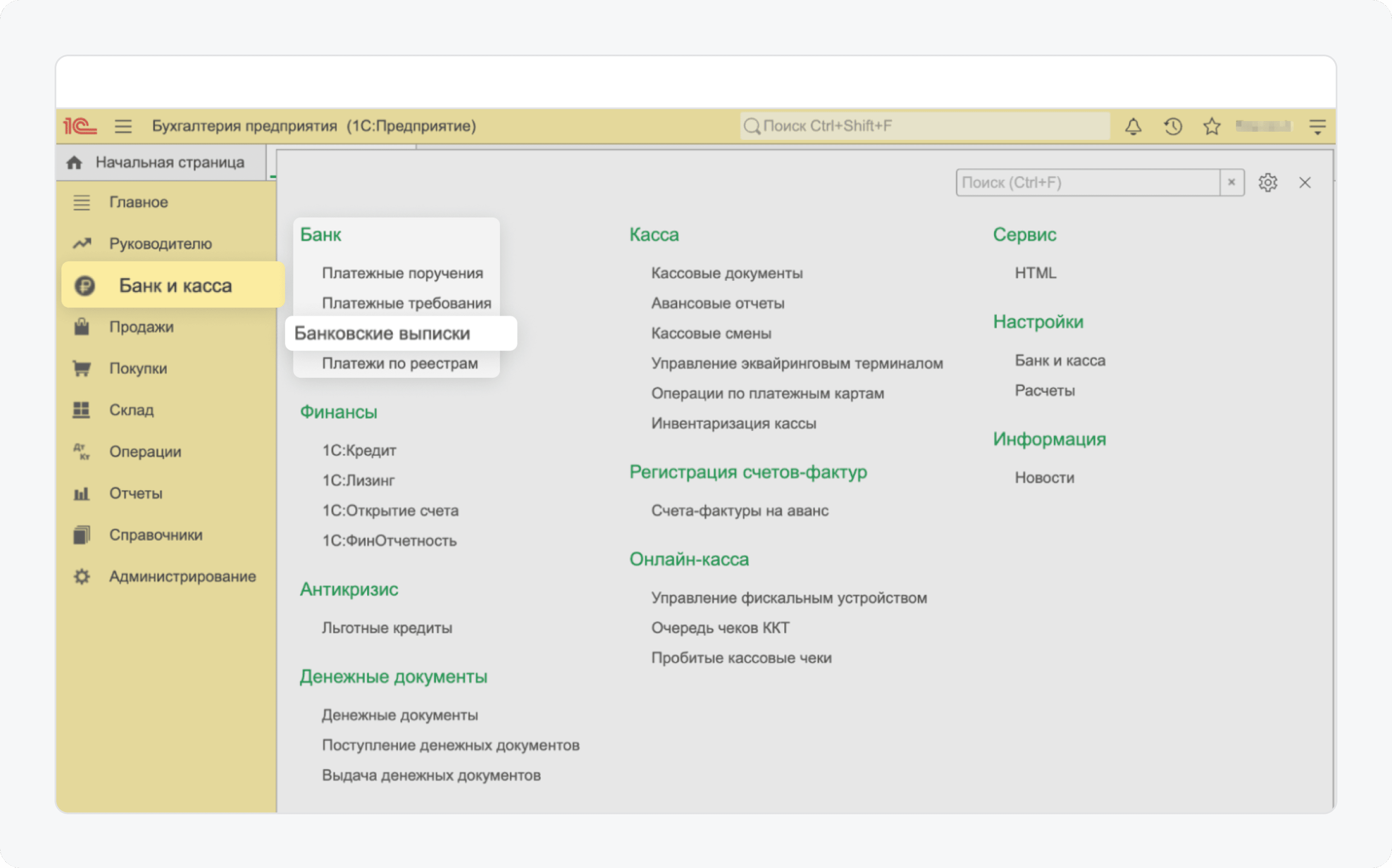1392x868 pixels.
Task: Open Авансовые отчеты
Action: click(x=718, y=303)
